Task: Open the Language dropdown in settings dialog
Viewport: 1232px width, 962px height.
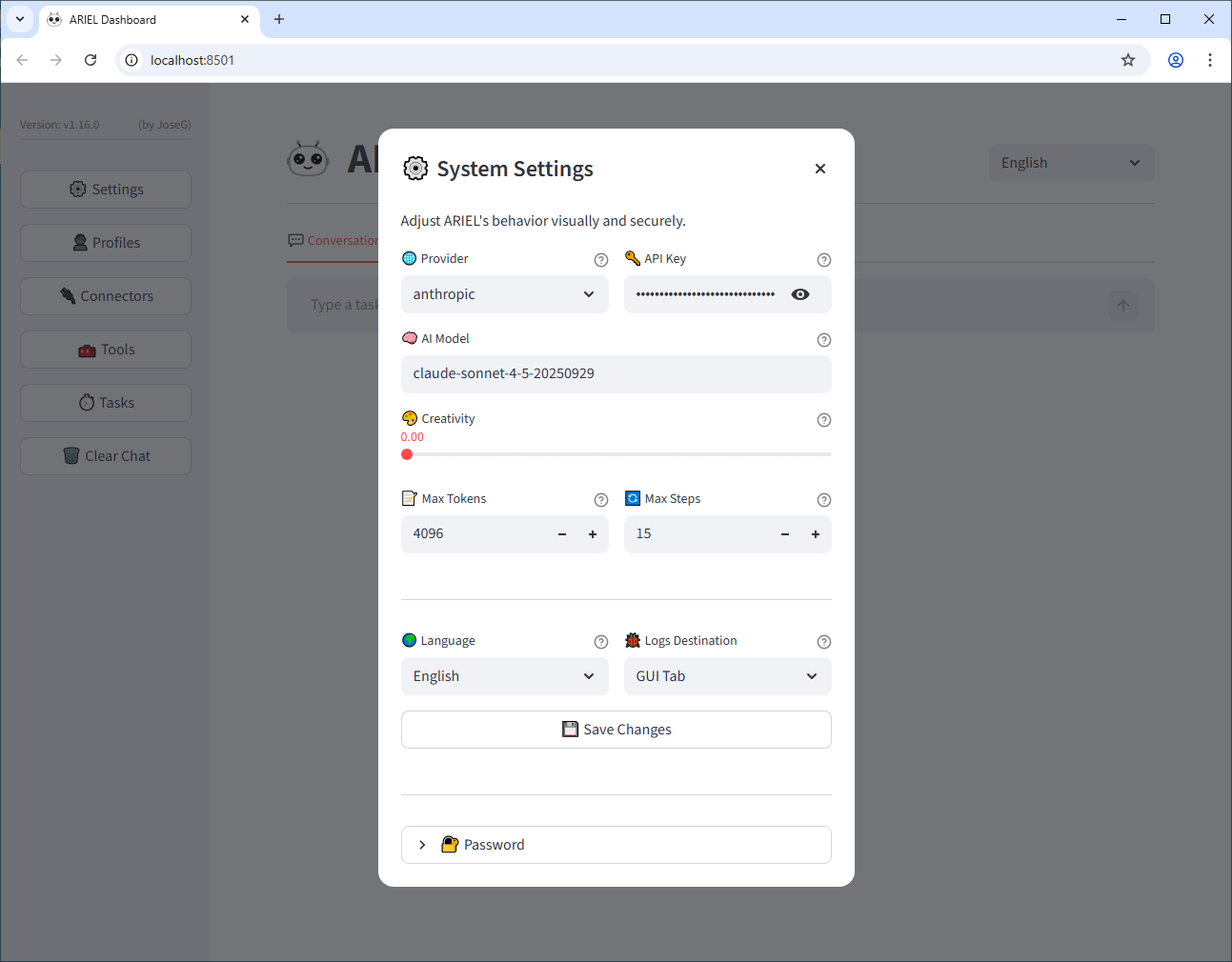Action: pos(504,676)
